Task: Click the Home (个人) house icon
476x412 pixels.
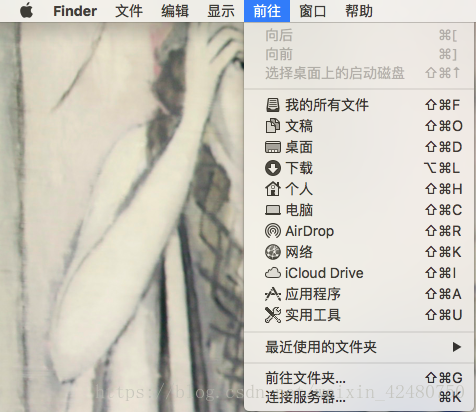Action: 273,189
